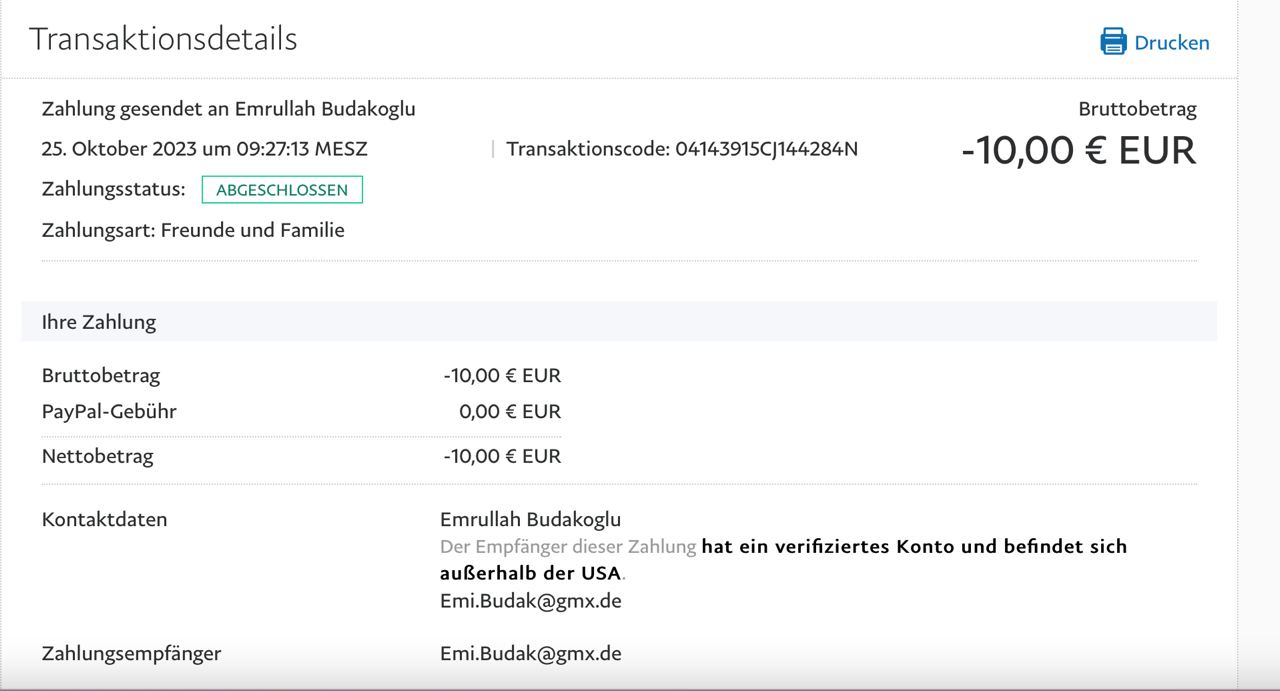Click the name Emrullah Budakoglu under Kontaktdaten
Image resolution: width=1280 pixels, height=691 pixels.
530,519
